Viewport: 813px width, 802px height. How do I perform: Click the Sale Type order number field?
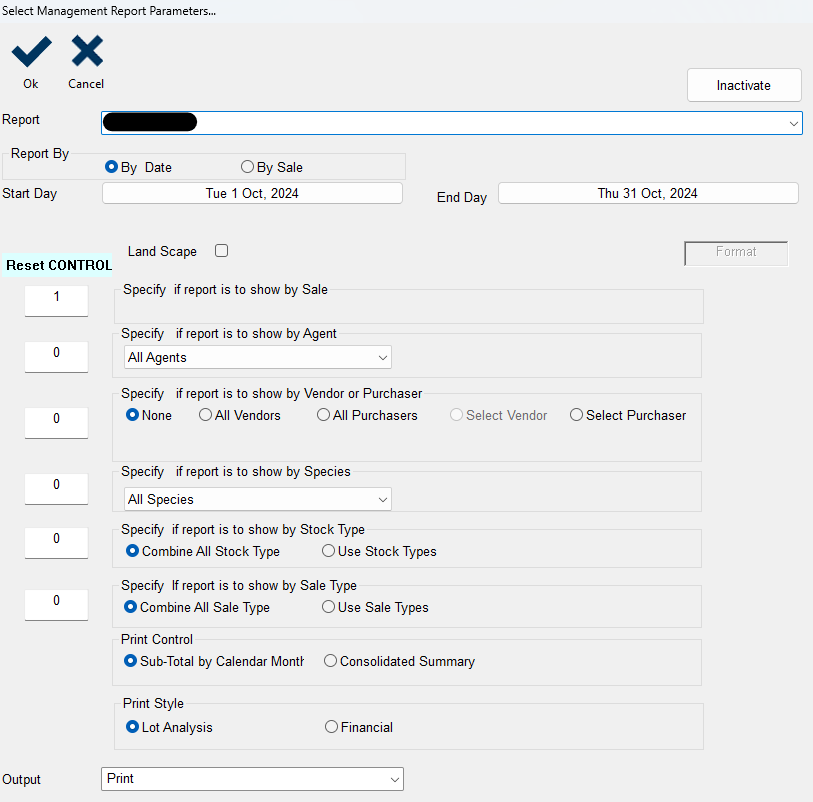click(57, 604)
